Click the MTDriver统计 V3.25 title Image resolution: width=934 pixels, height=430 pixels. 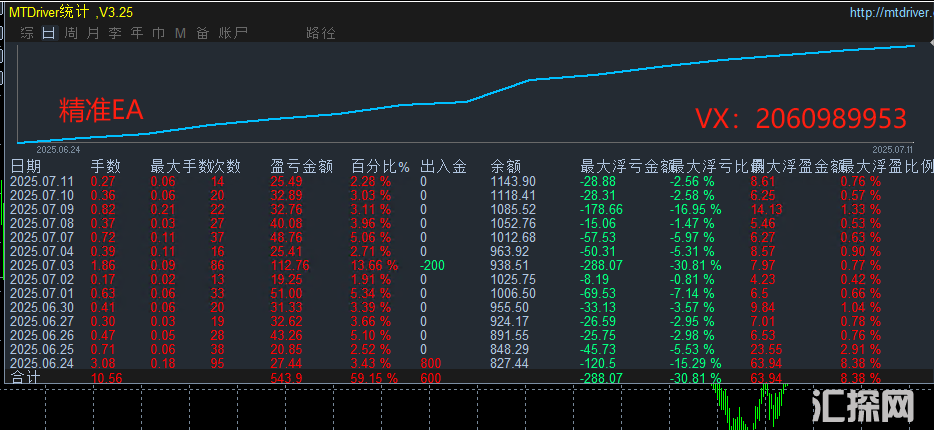point(71,12)
